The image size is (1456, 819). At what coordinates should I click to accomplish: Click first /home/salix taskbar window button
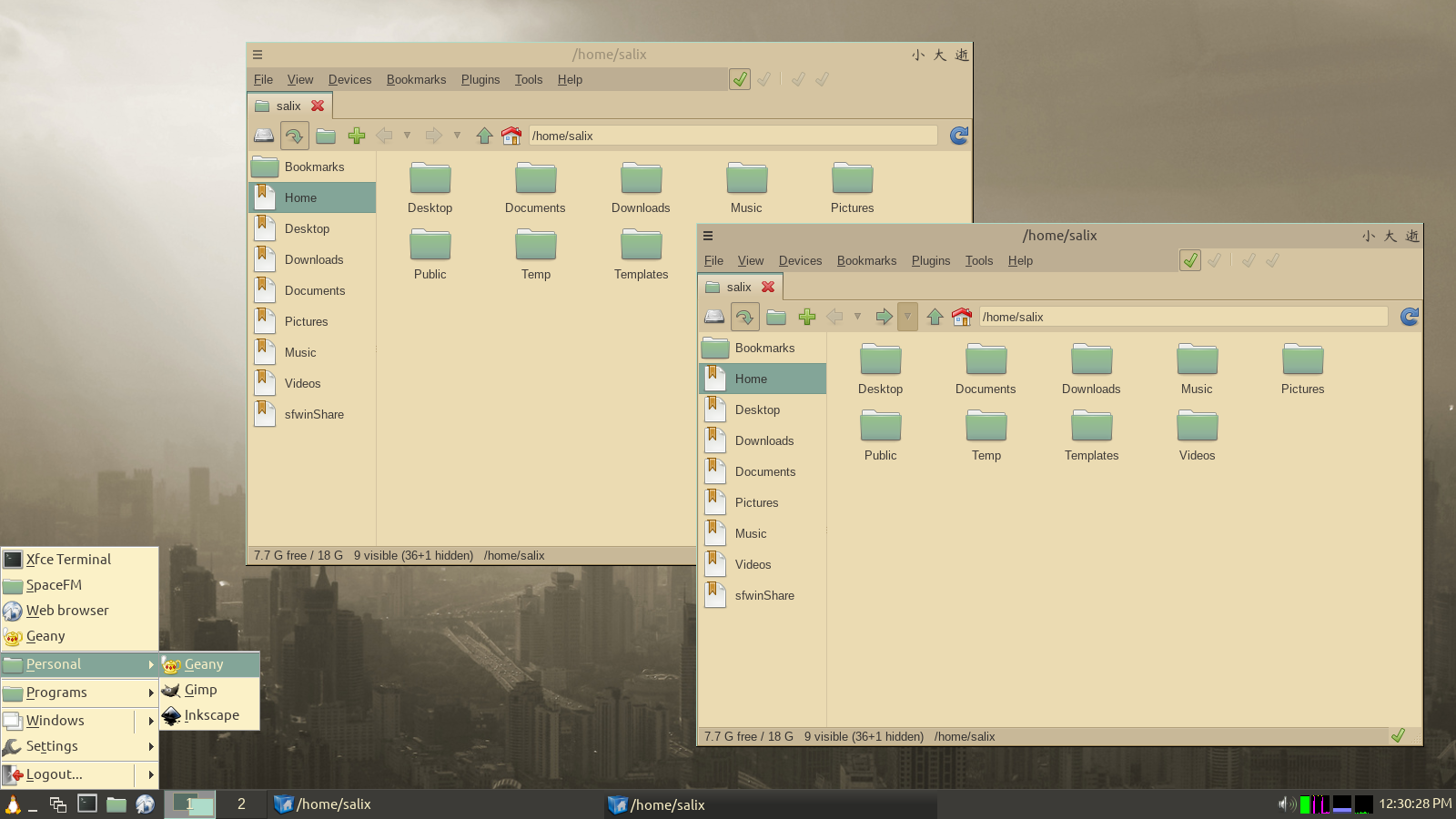[x=435, y=804]
